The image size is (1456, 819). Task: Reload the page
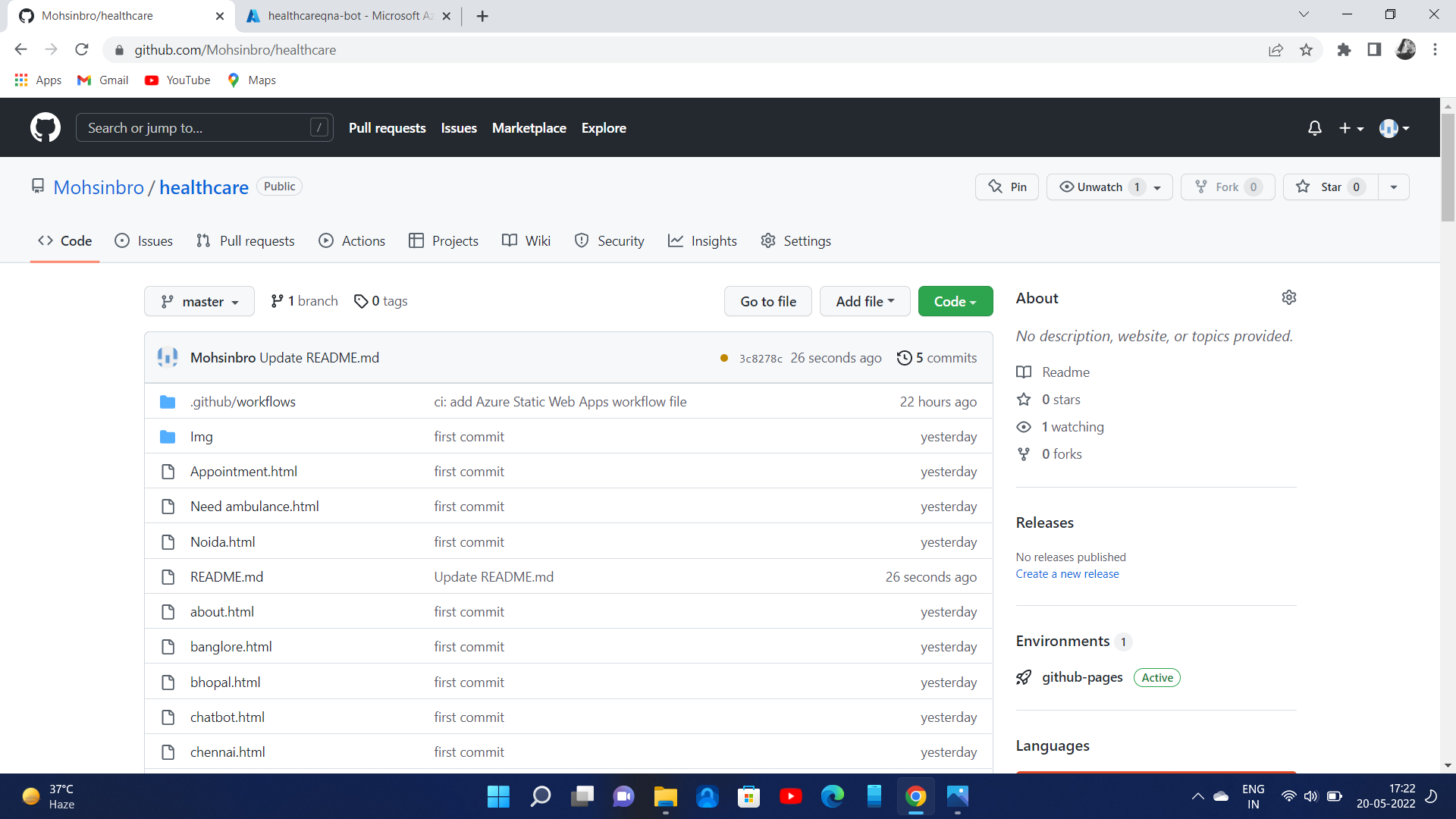click(x=82, y=50)
